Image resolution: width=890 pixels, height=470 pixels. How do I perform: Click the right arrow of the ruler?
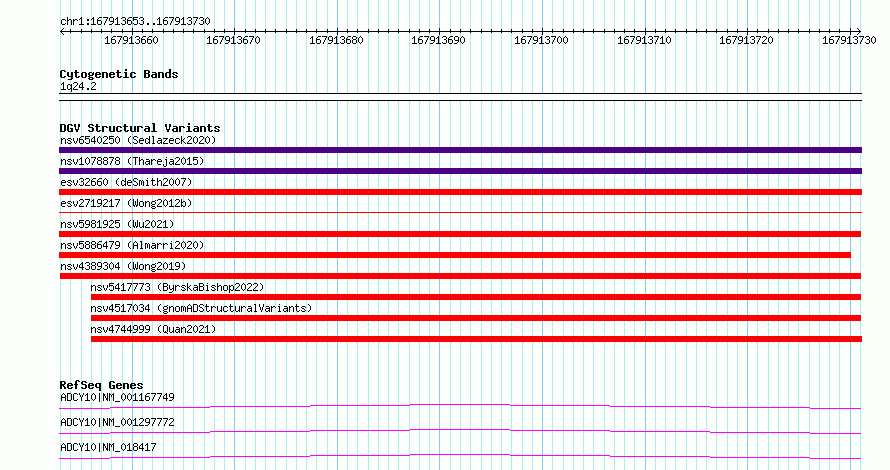pyautogui.click(x=858, y=31)
